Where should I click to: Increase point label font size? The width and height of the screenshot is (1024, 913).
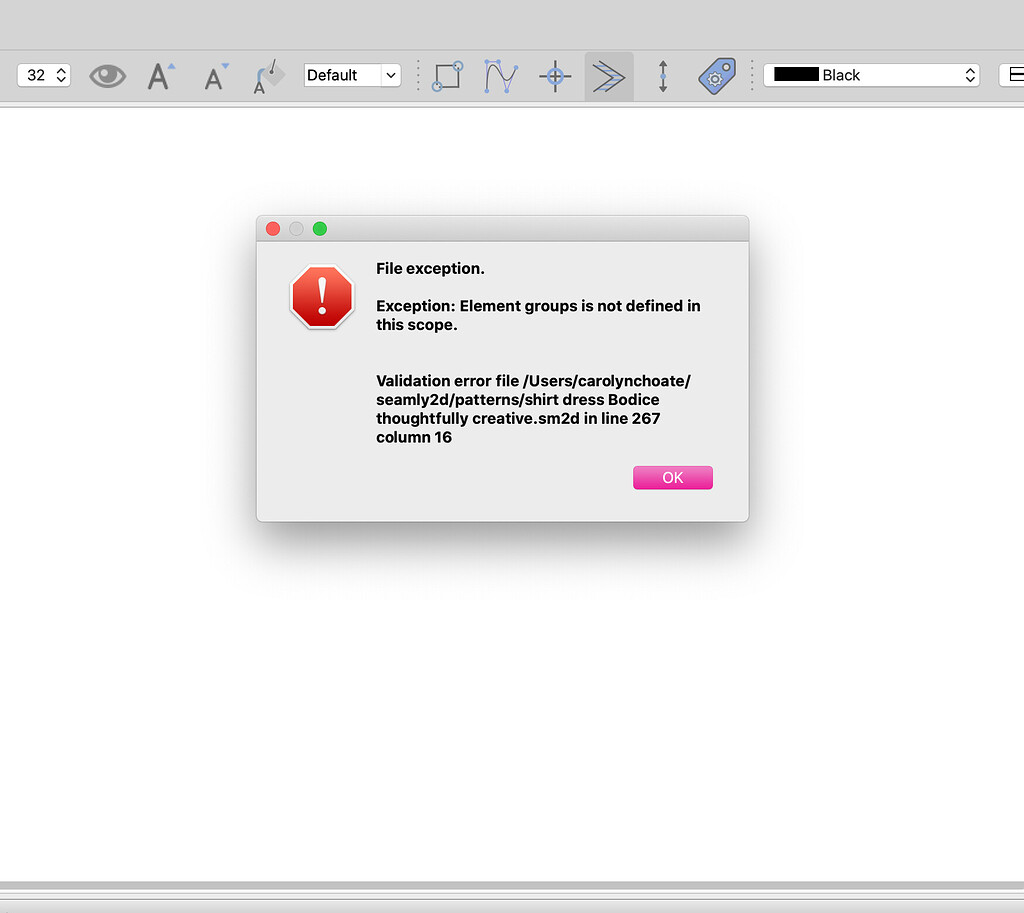161,75
